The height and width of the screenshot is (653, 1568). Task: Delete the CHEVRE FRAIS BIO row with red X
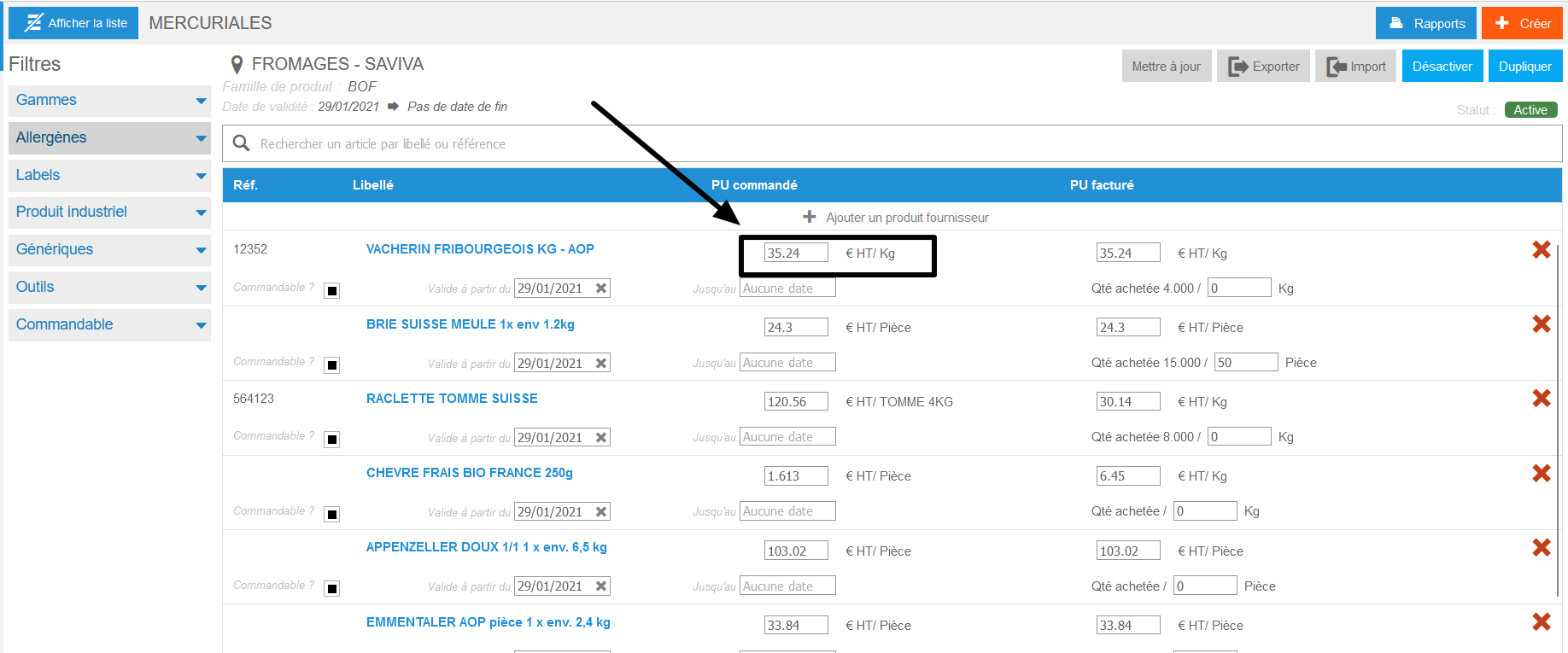click(1542, 473)
